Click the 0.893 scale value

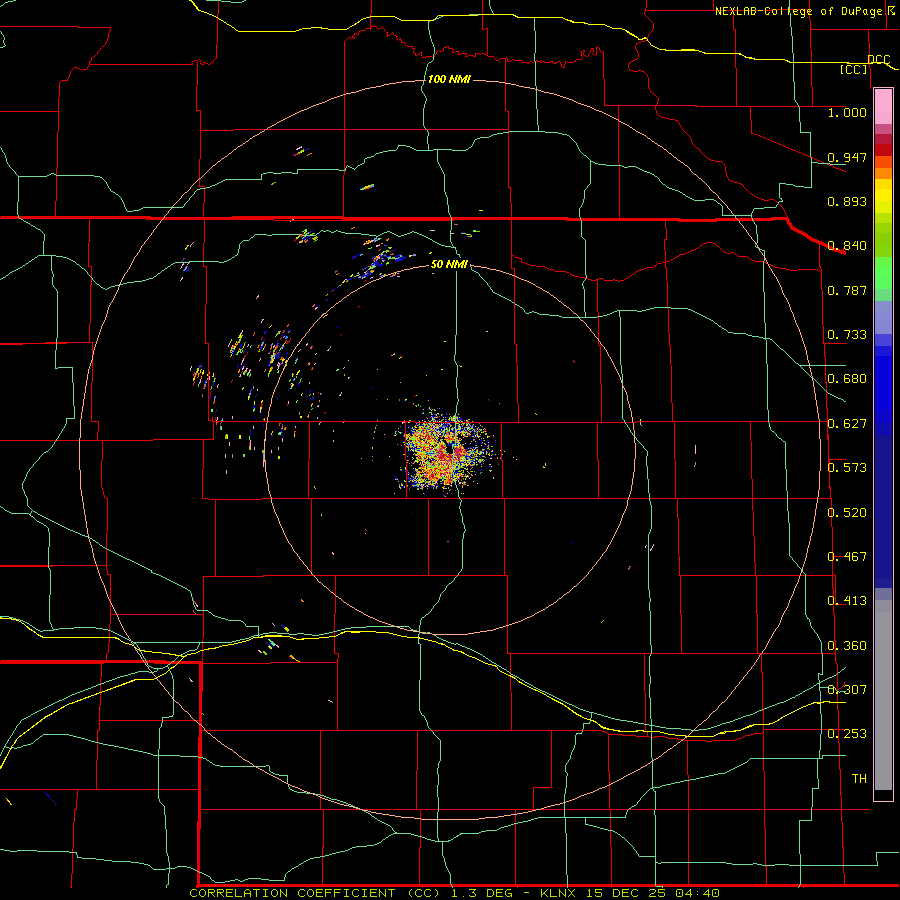(847, 201)
